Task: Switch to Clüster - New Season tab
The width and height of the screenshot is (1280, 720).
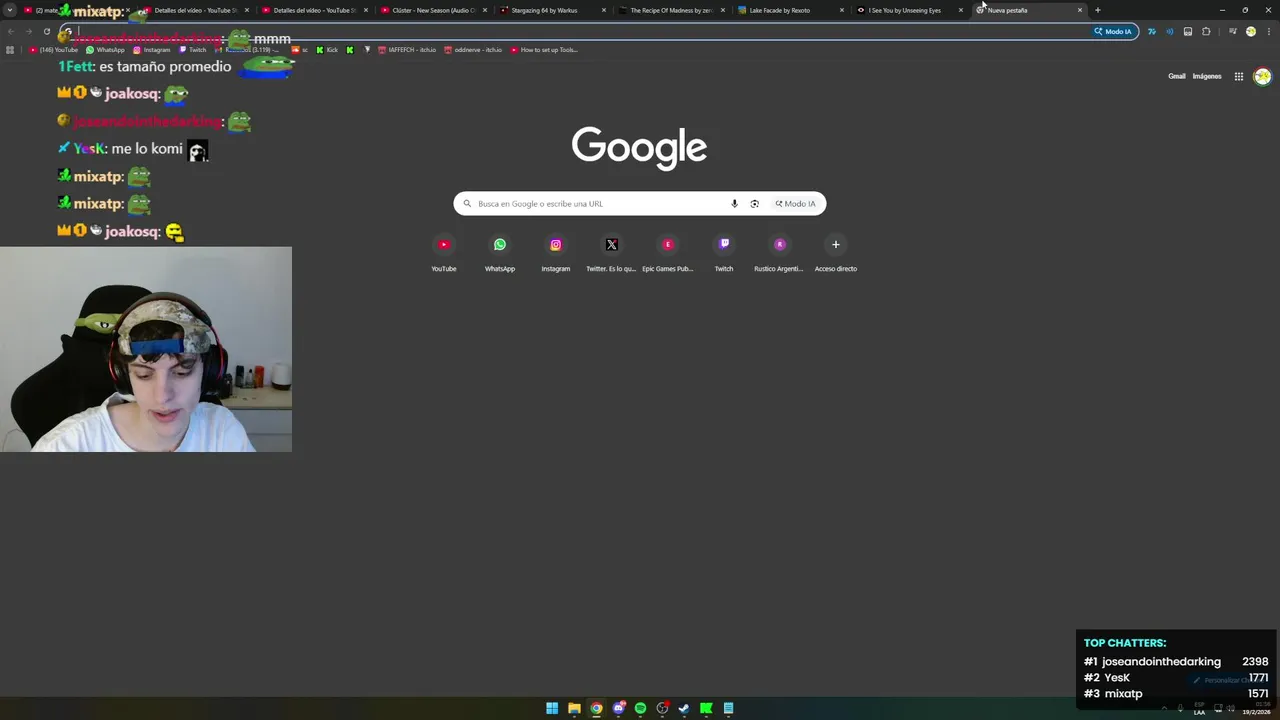Action: coord(433,10)
